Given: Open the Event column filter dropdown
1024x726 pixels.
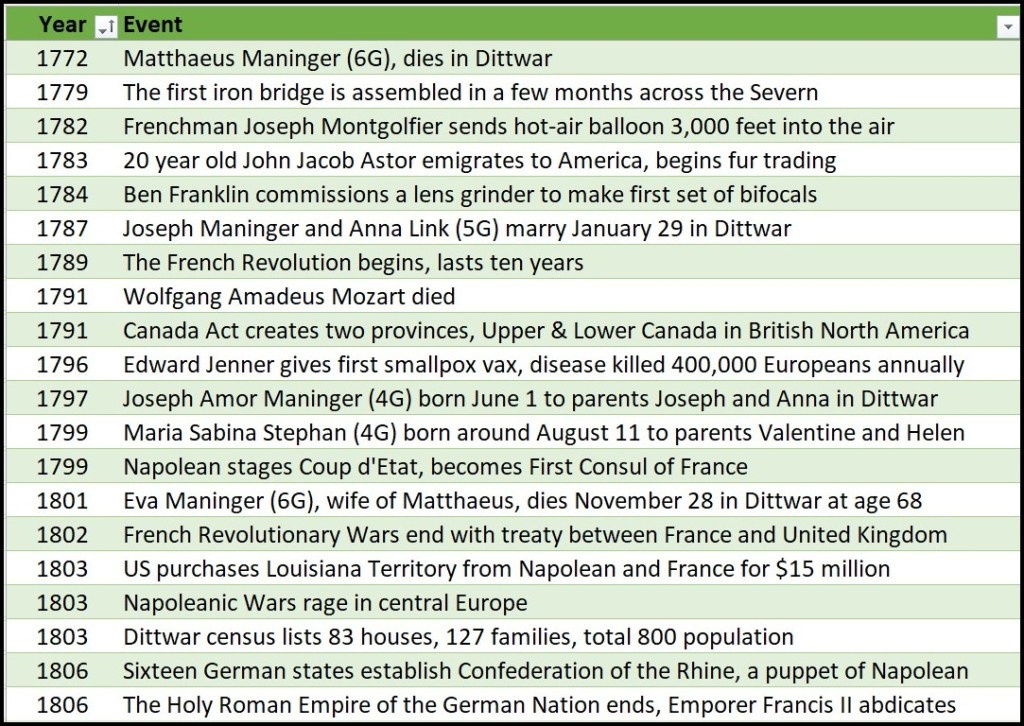Looking at the screenshot, I should click(x=1006, y=26).
